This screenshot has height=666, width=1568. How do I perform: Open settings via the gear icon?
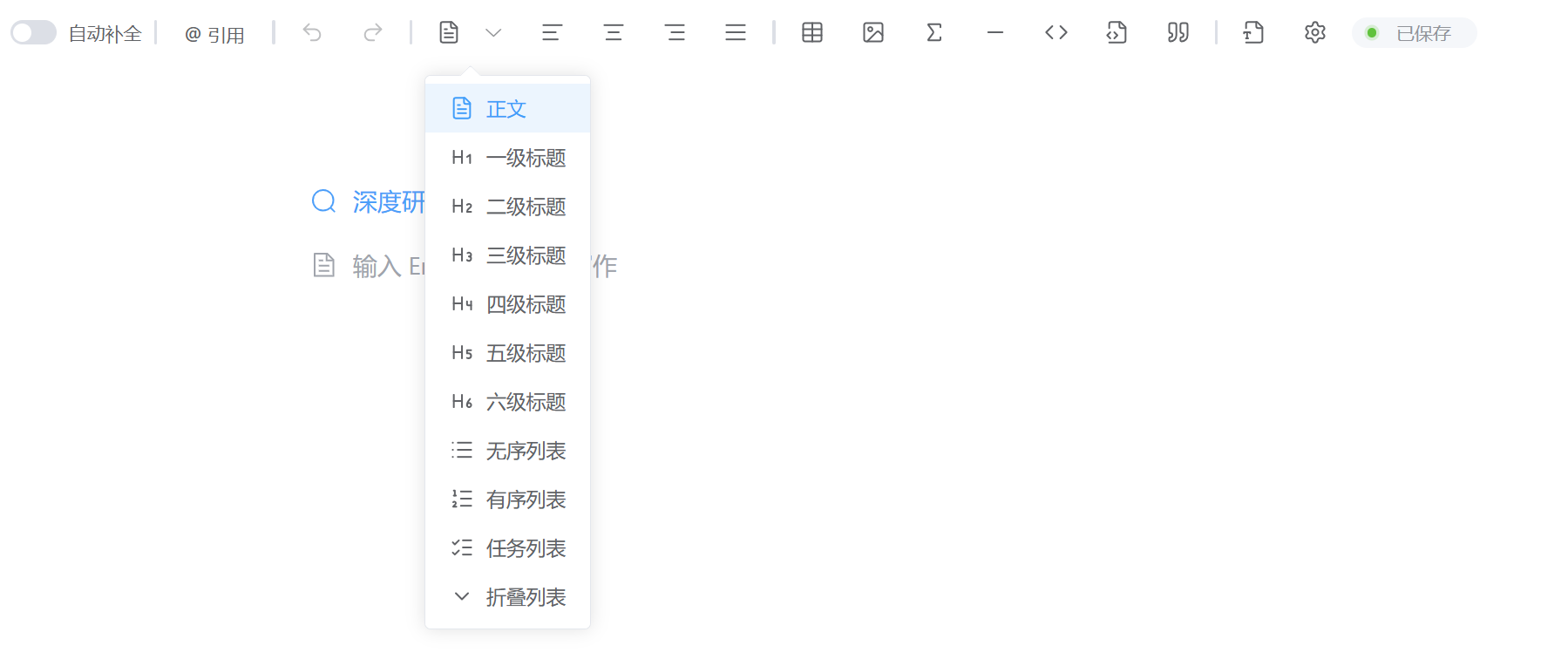pyautogui.click(x=1315, y=33)
